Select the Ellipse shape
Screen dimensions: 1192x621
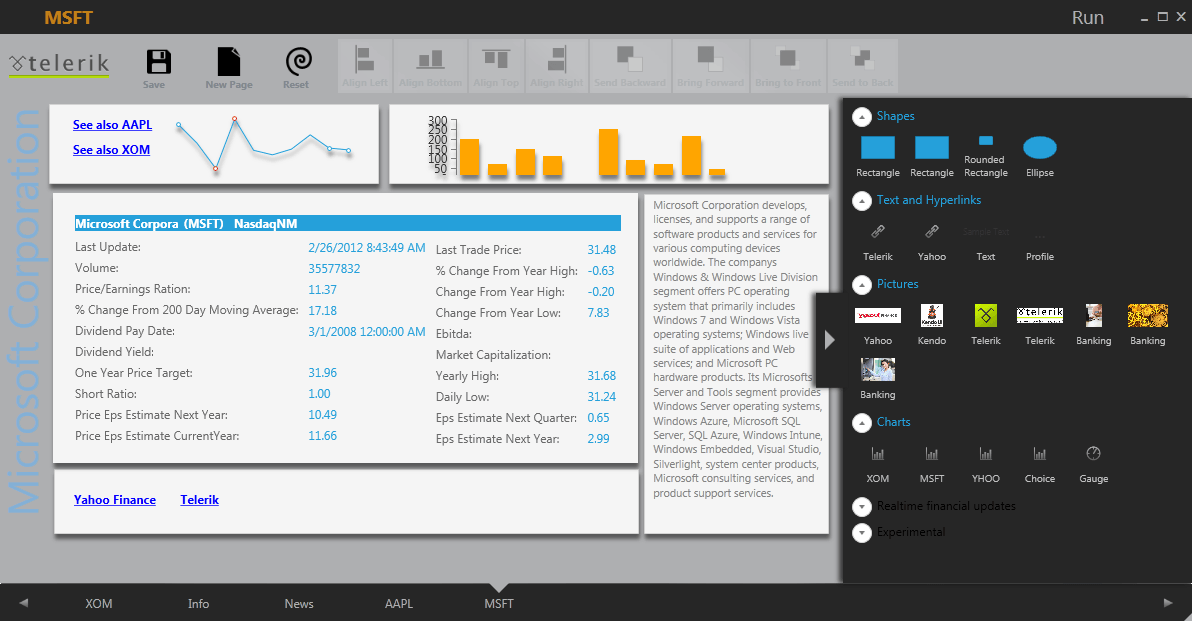point(1040,147)
